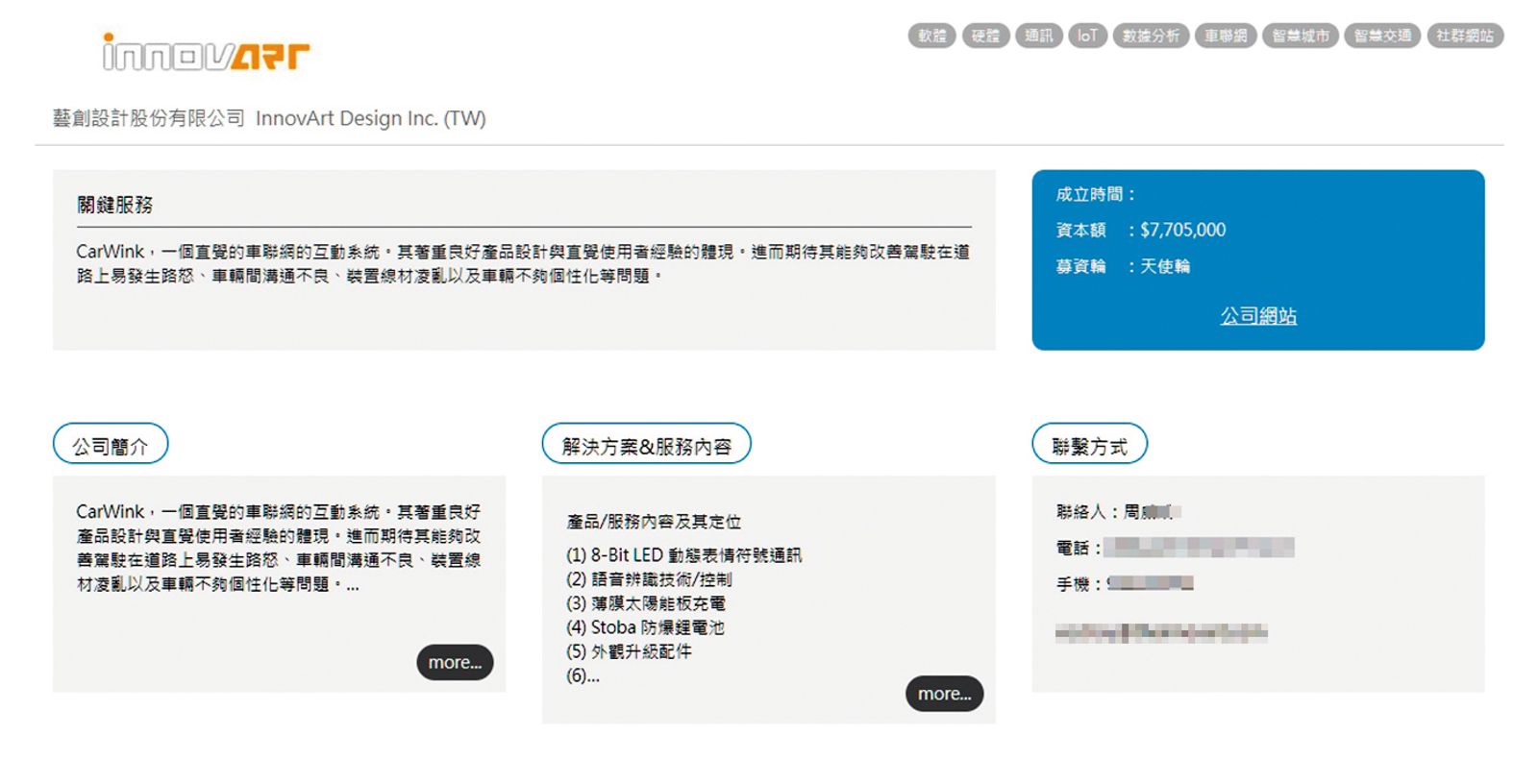The width and height of the screenshot is (1538, 784).
Task: Click the 解決方案&服務內容 section label
Action: pos(646,445)
